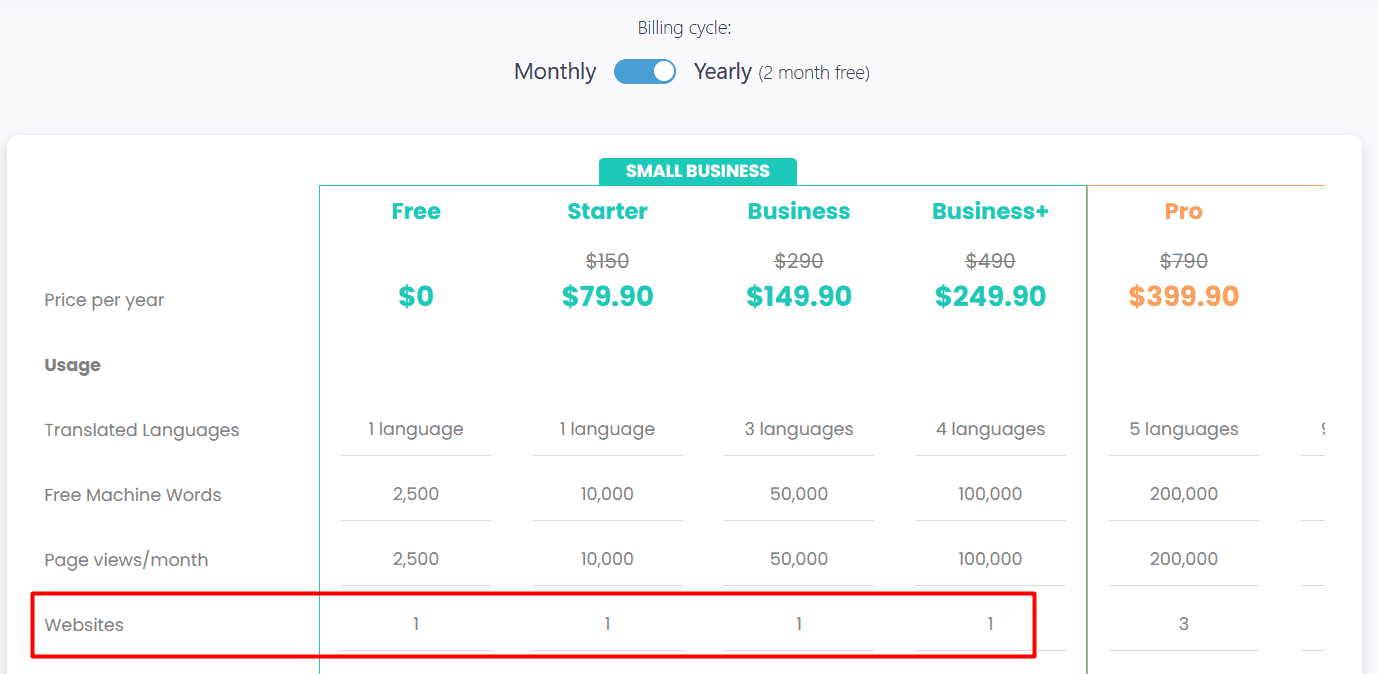The image size is (1378, 674).
Task: Click the SMALL BUSINESS badge
Action: click(x=698, y=171)
